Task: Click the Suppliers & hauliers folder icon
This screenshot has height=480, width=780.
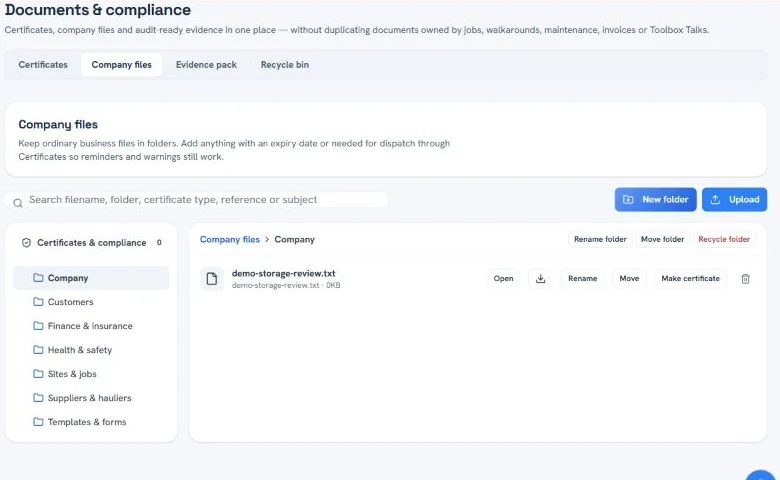Action: (38, 397)
